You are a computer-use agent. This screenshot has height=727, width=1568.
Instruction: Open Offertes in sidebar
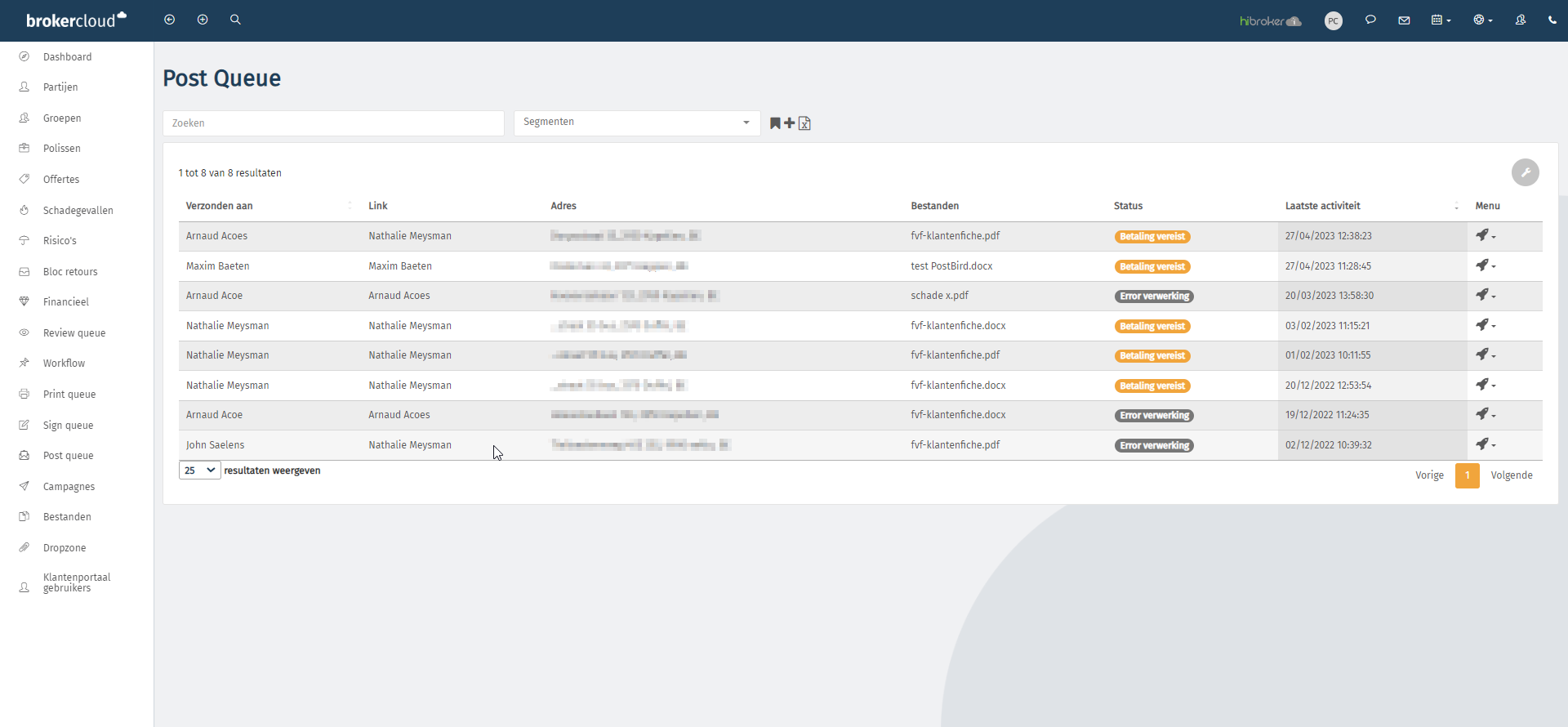pos(61,180)
